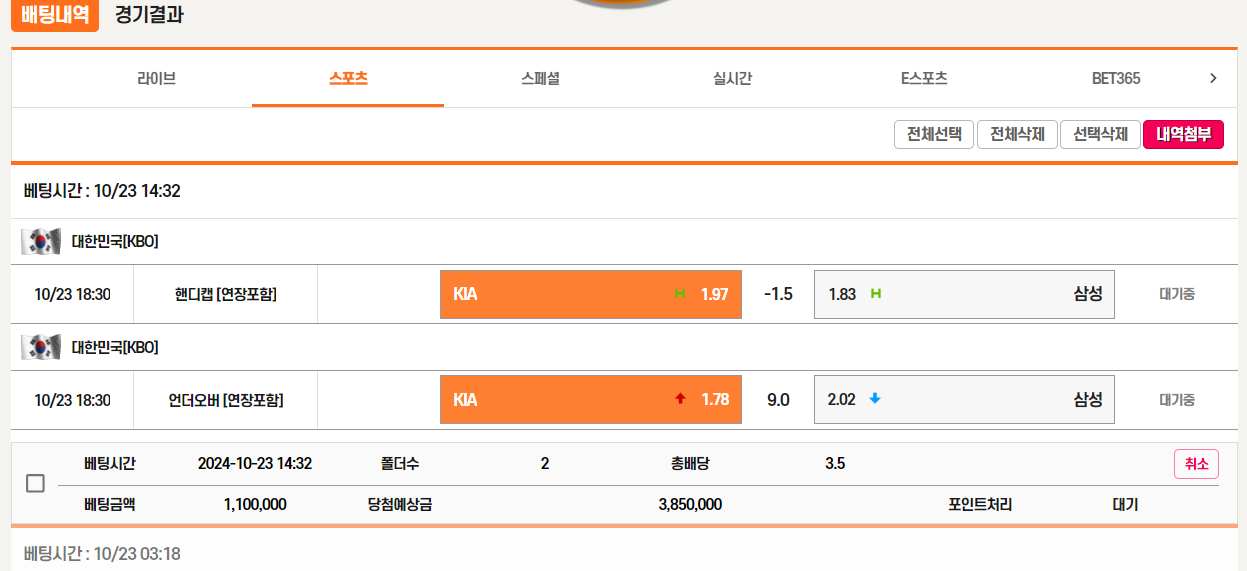The height and width of the screenshot is (571, 1247).
Task: Click the 선택삭제 button
Action: coord(1100,134)
